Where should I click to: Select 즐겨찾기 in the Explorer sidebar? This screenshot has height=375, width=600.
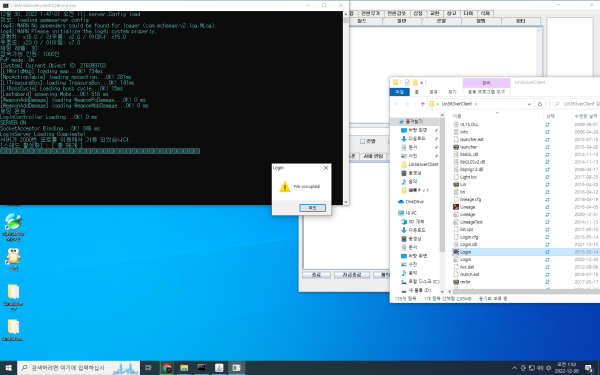[x=414, y=121]
